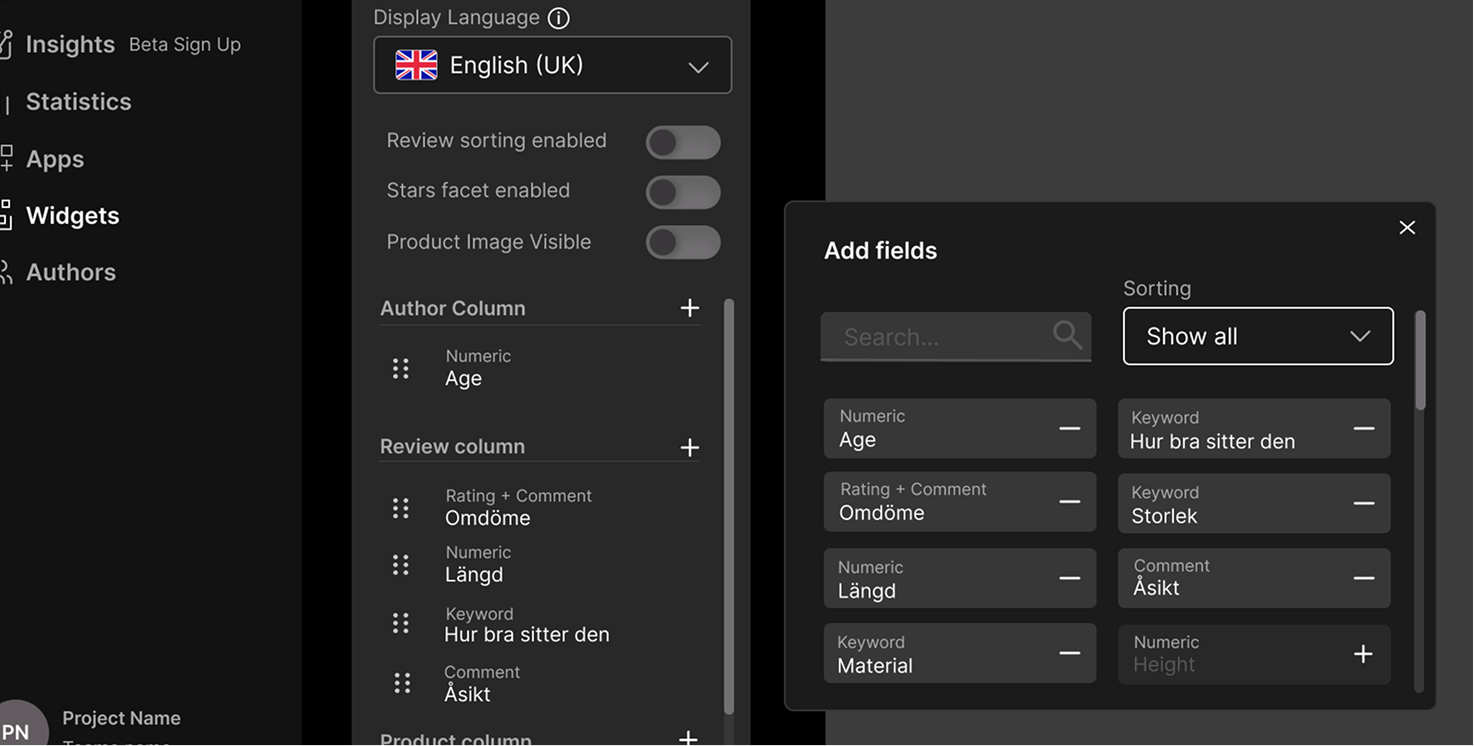
Task: Click the search magnifier icon
Action: tap(1067, 335)
